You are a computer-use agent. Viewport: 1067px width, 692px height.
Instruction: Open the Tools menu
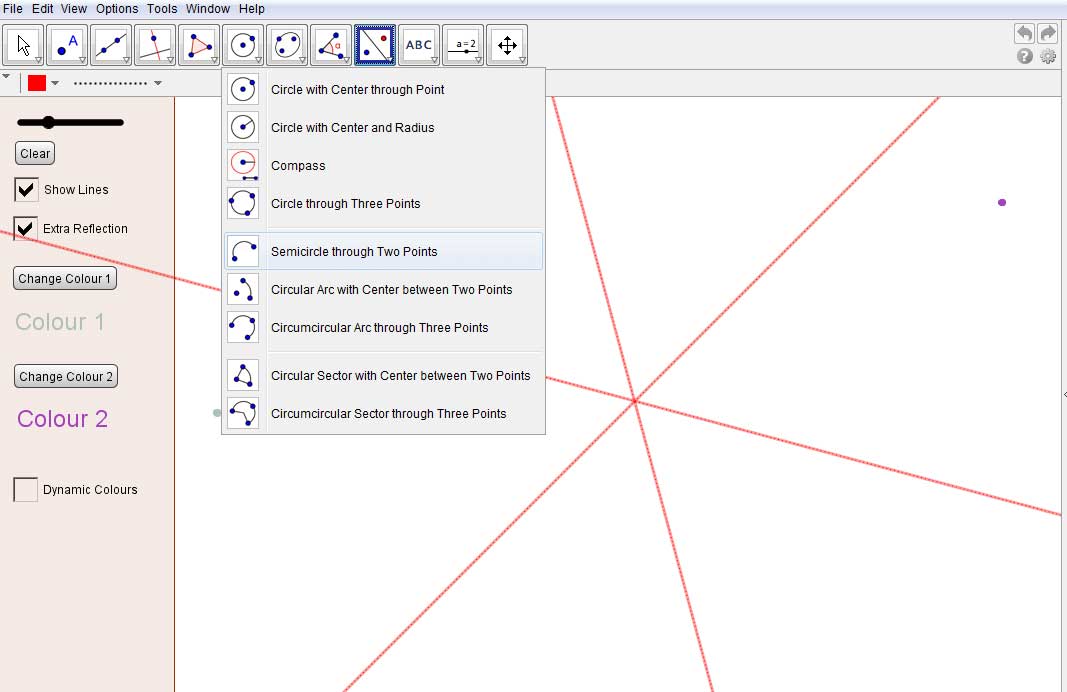coord(162,8)
